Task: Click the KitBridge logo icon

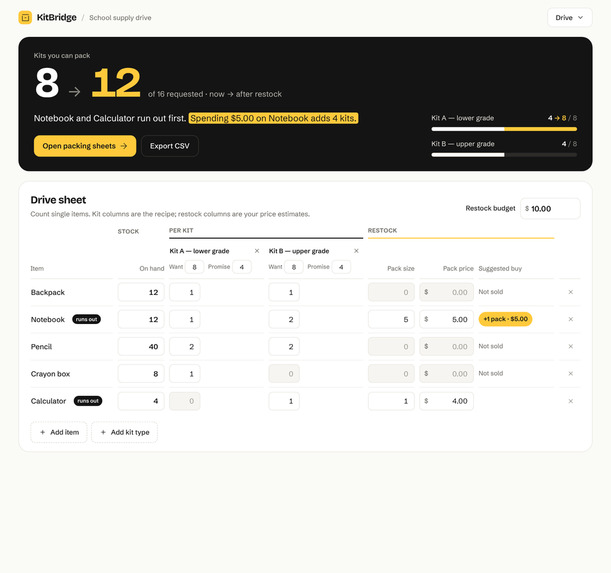Action: click(25, 18)
